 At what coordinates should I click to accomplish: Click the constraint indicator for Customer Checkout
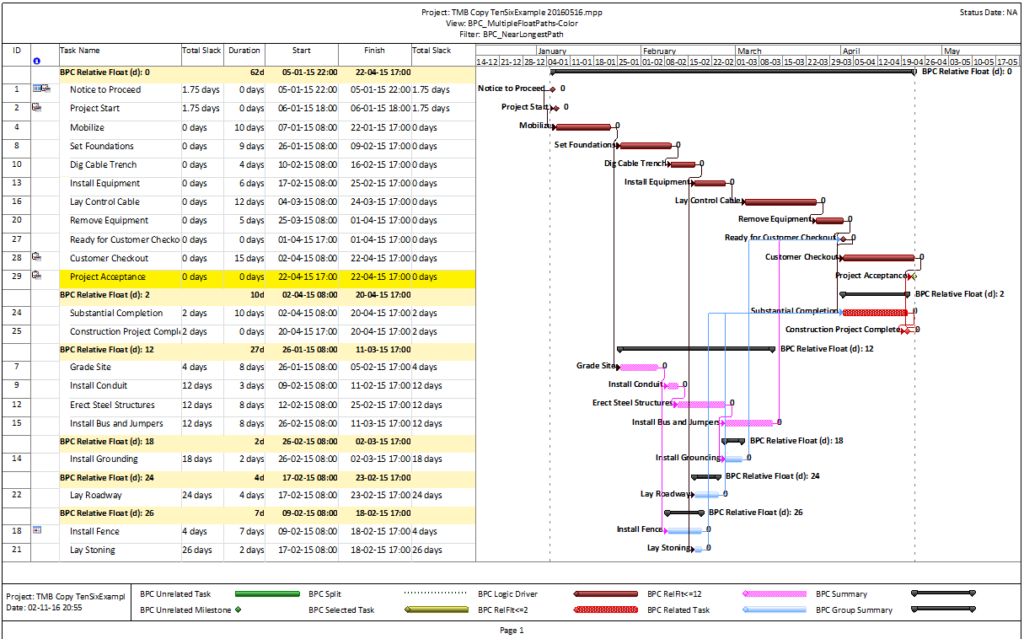[36, 257]
